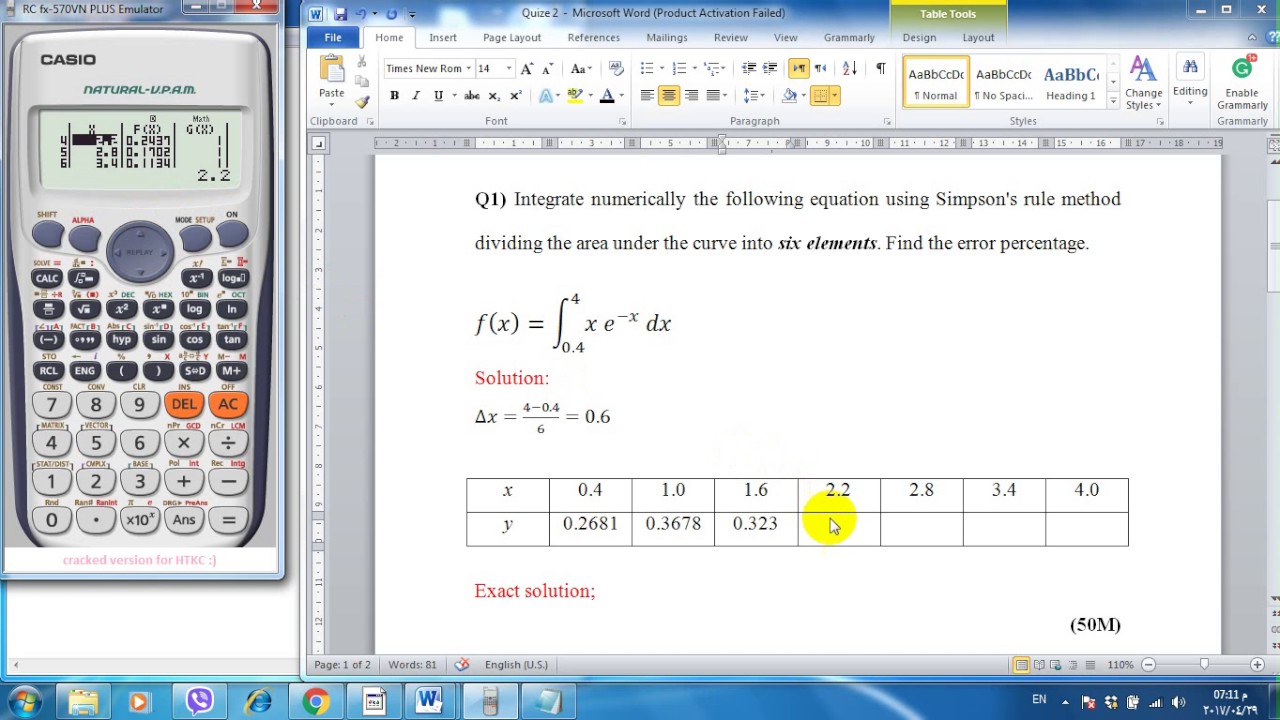Click the Paste icon

[332, 70]
